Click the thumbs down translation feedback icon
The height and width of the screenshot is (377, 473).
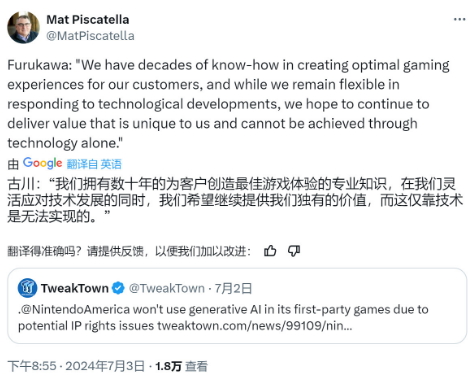pos(294,251)
